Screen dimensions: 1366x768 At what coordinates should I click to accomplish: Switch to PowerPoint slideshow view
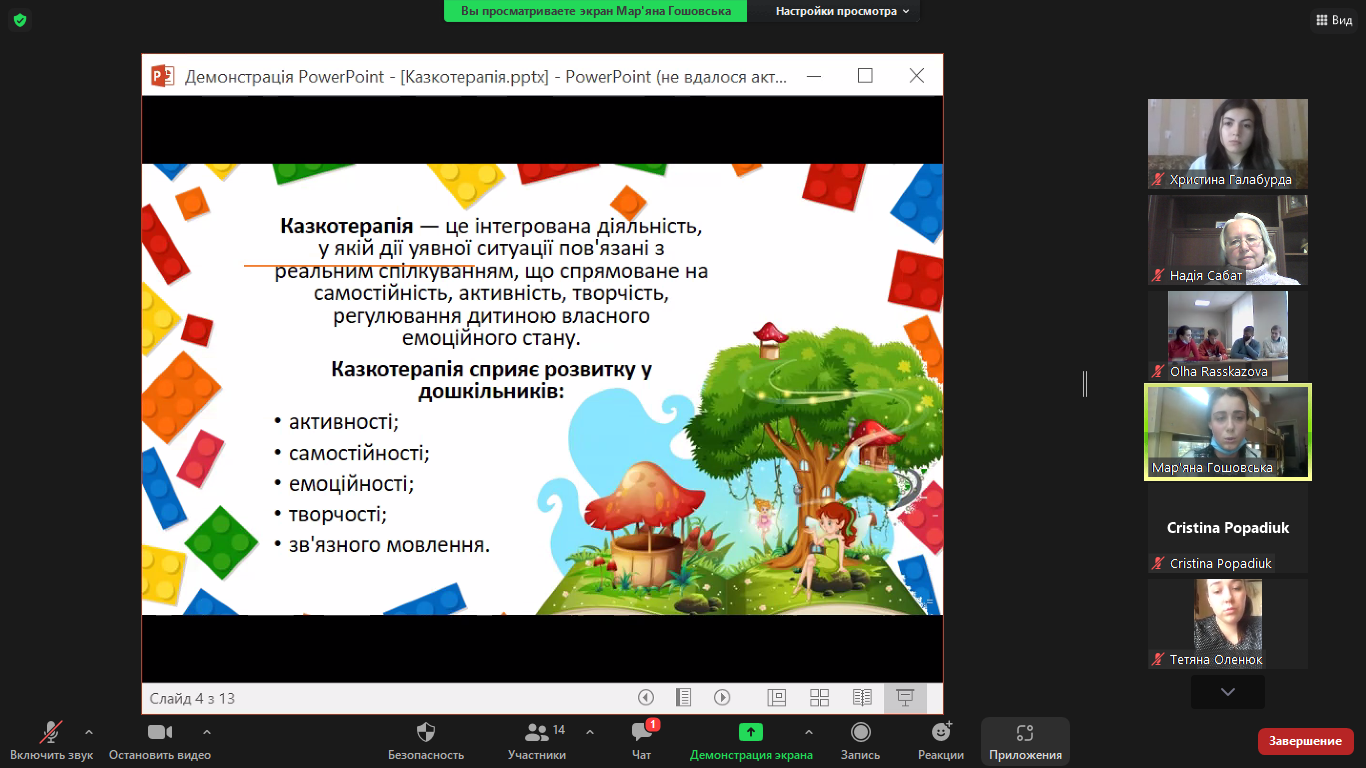coord(905,698)
